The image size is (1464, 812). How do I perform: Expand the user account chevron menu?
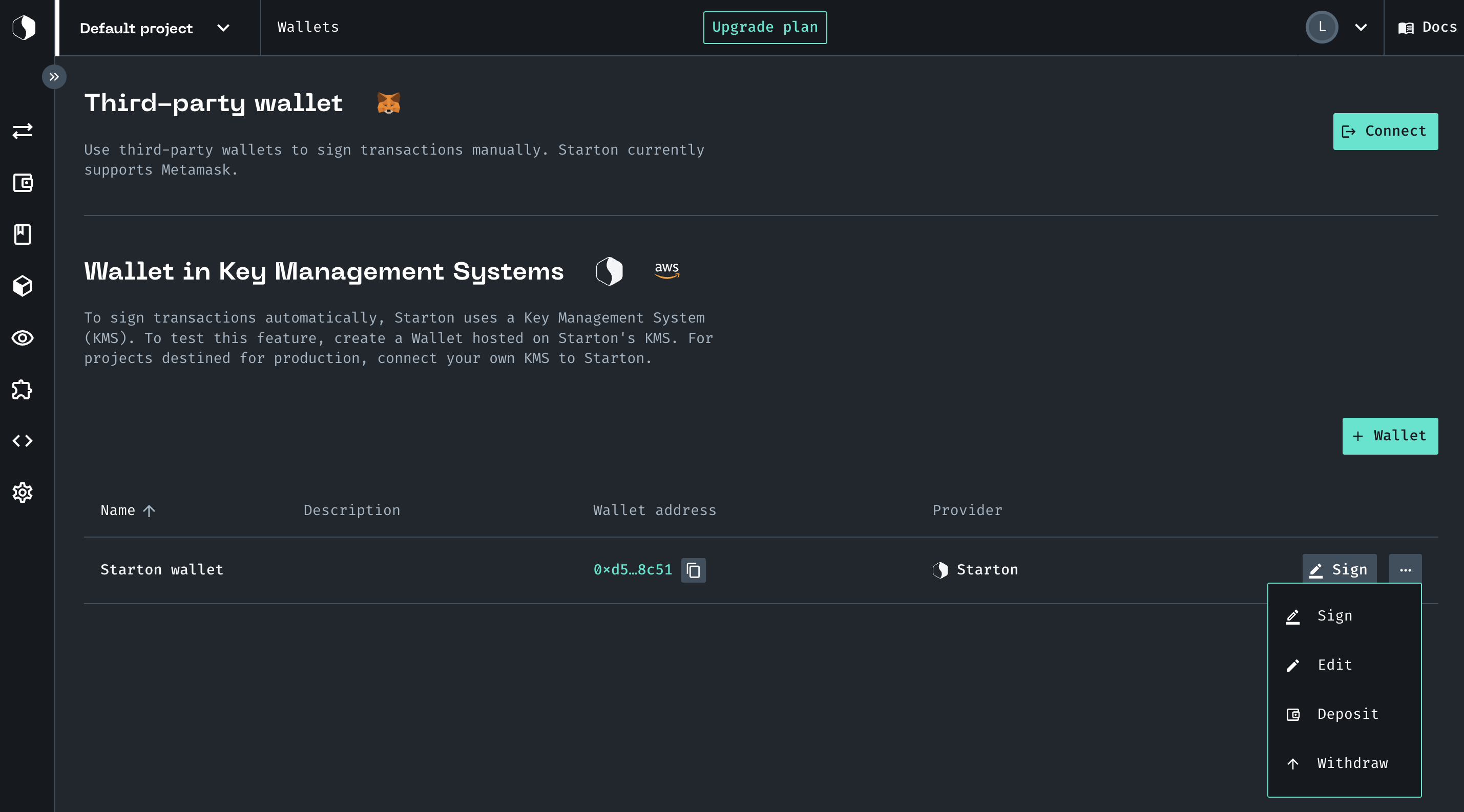[x=1361, y=27]
